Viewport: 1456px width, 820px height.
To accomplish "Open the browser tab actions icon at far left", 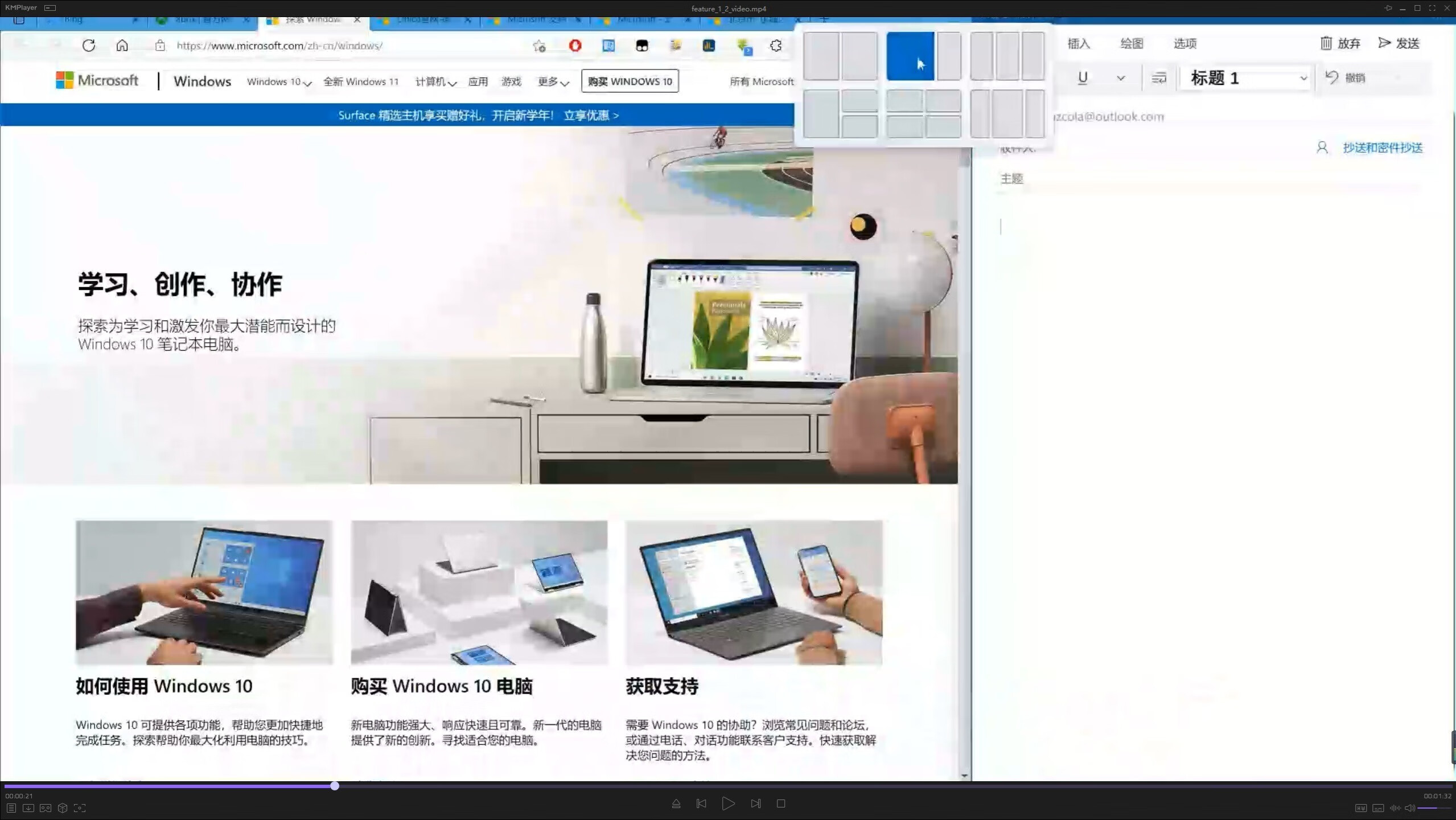I will [x=19, y=20].
